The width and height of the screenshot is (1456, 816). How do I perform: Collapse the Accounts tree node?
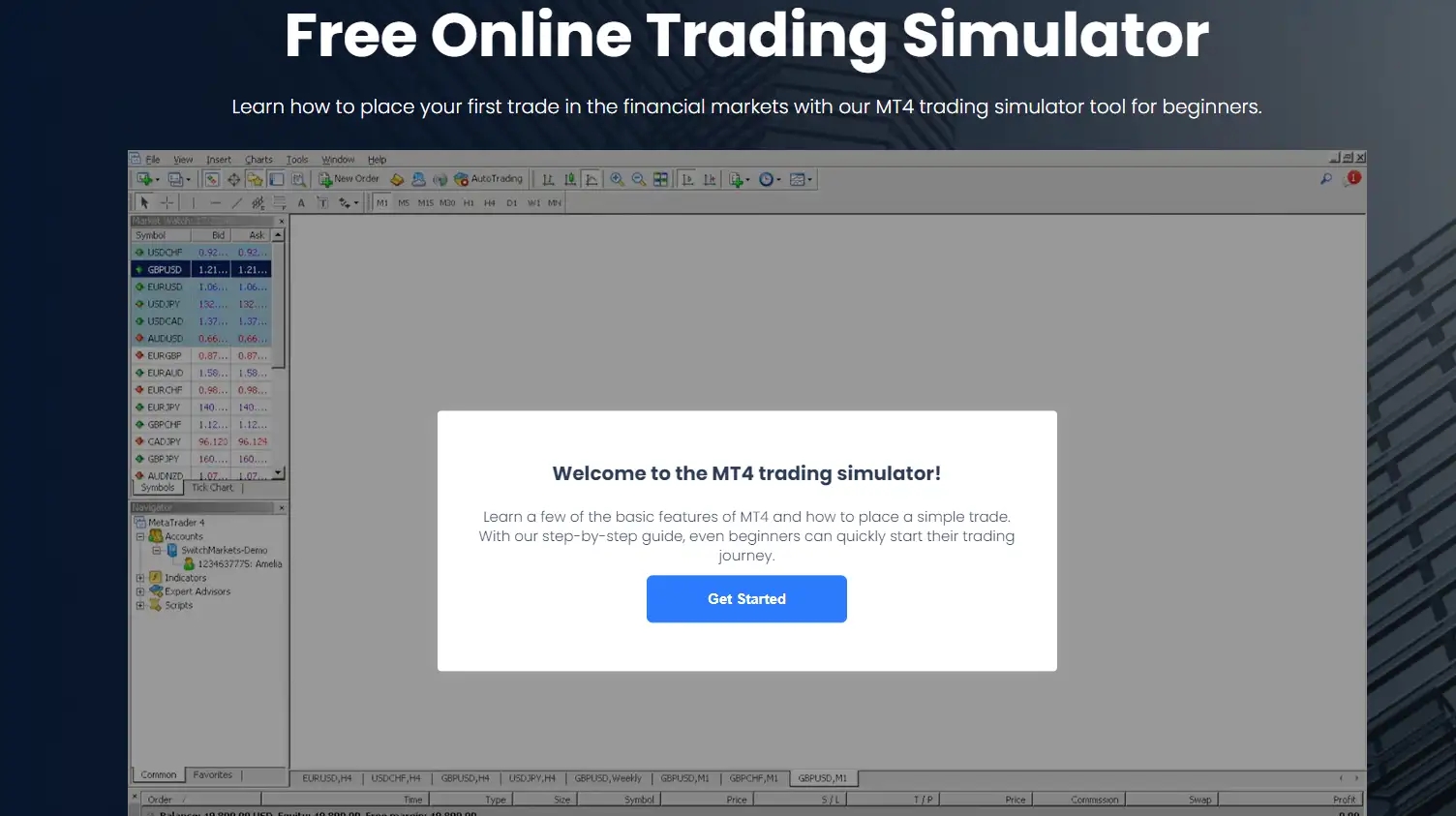tap(139, 536)
